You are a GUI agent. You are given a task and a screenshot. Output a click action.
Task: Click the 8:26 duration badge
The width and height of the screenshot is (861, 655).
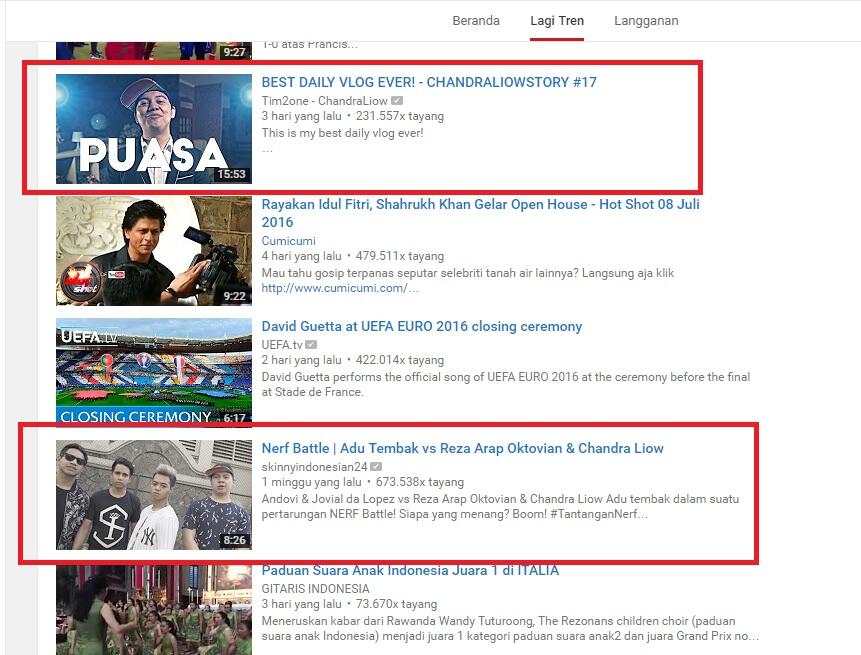click(x=234, y=540)
